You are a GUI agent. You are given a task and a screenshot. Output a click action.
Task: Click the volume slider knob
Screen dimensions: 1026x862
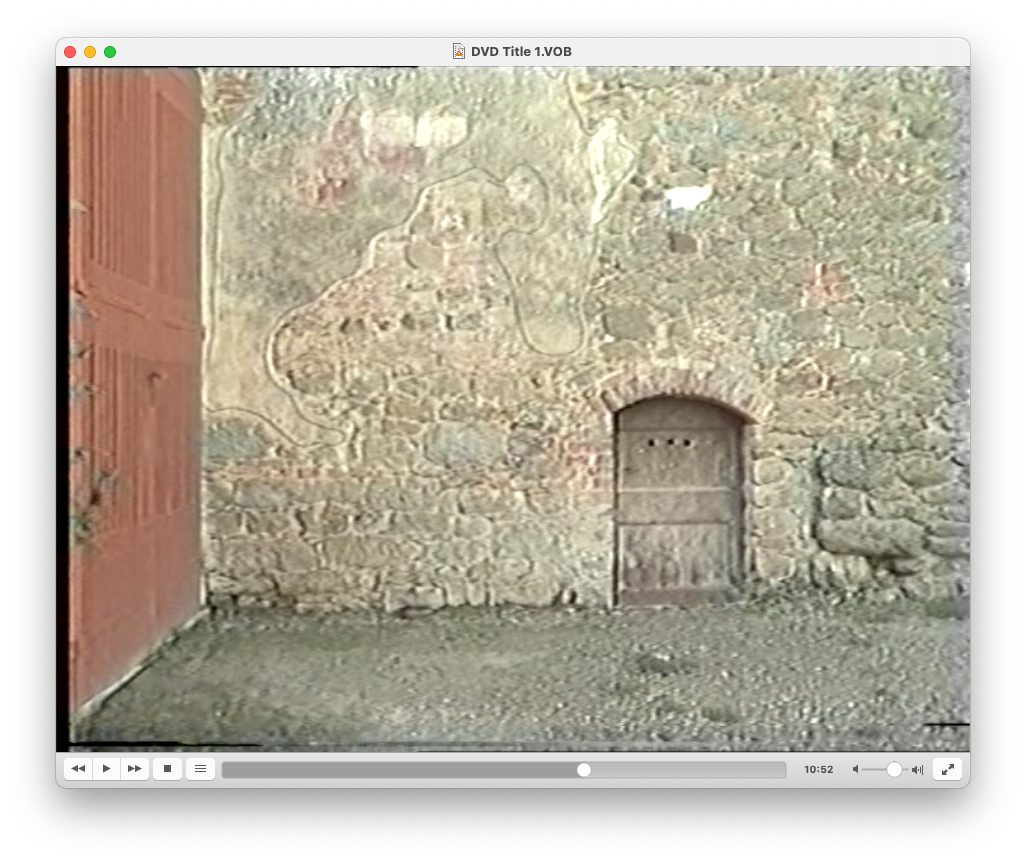click(x=894, y=769)
